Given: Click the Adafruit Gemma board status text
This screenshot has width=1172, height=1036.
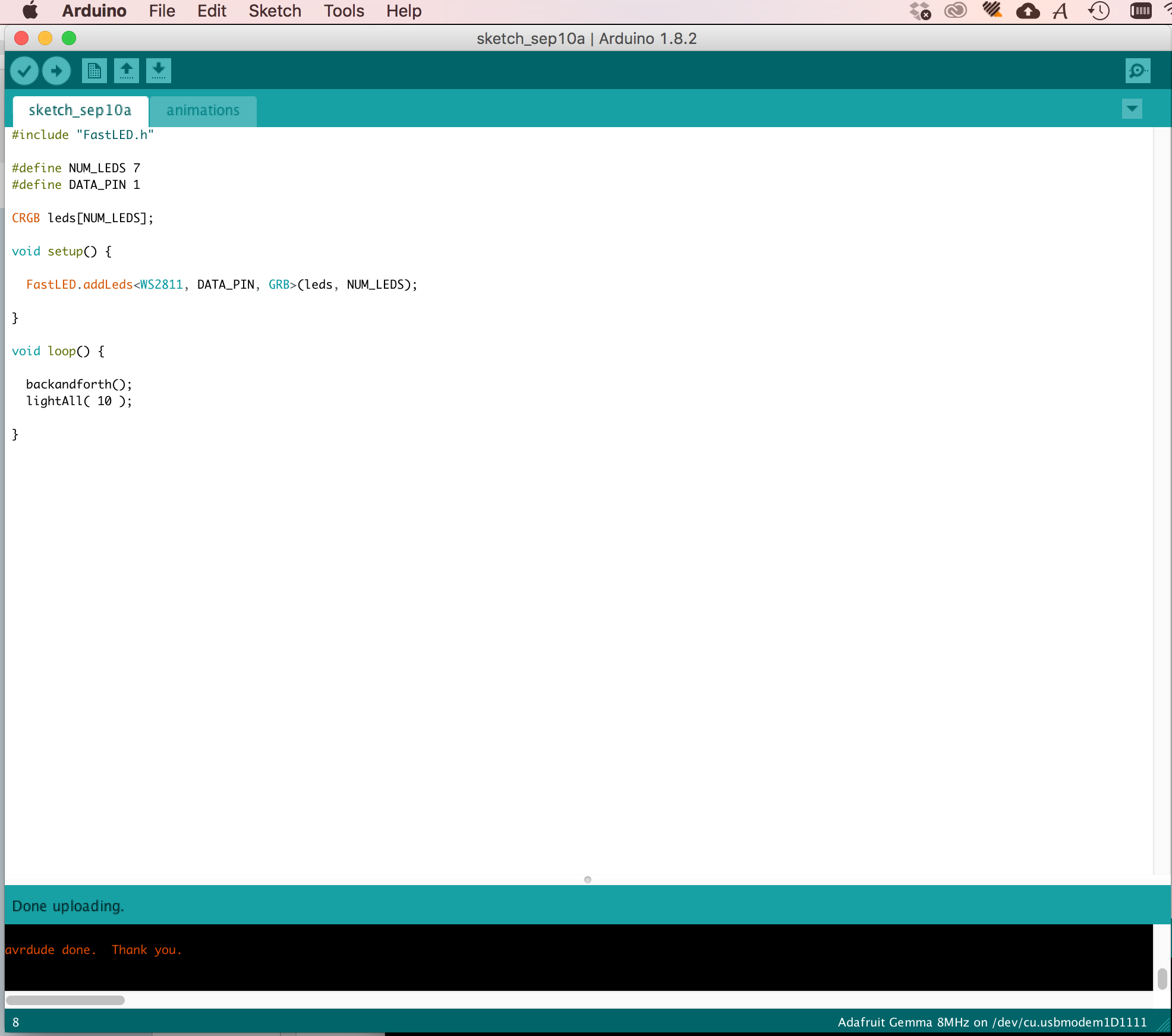Looking at the screenshot, I should 992,1022.
